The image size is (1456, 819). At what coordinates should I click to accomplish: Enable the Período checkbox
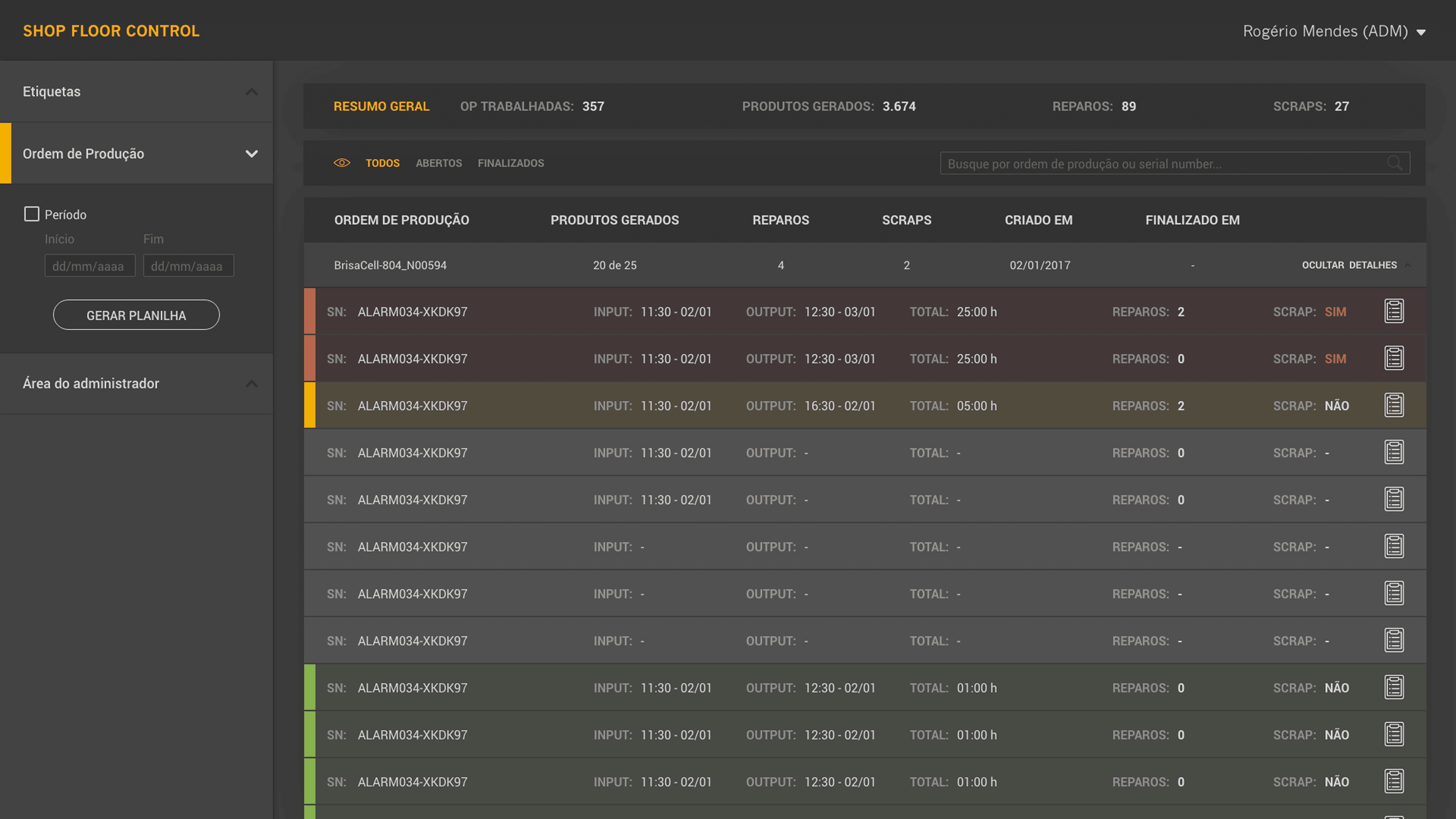point(32,214)
